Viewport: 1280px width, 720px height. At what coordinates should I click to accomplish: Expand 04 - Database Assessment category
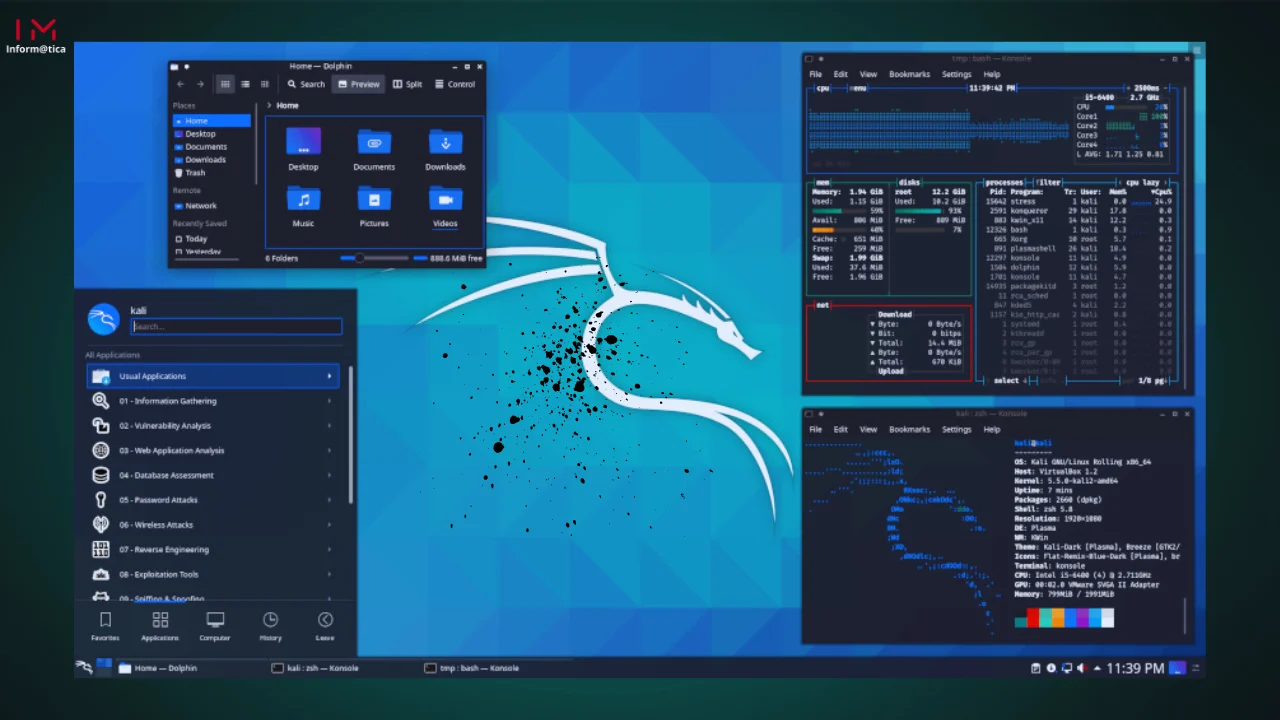coord(213,475)
